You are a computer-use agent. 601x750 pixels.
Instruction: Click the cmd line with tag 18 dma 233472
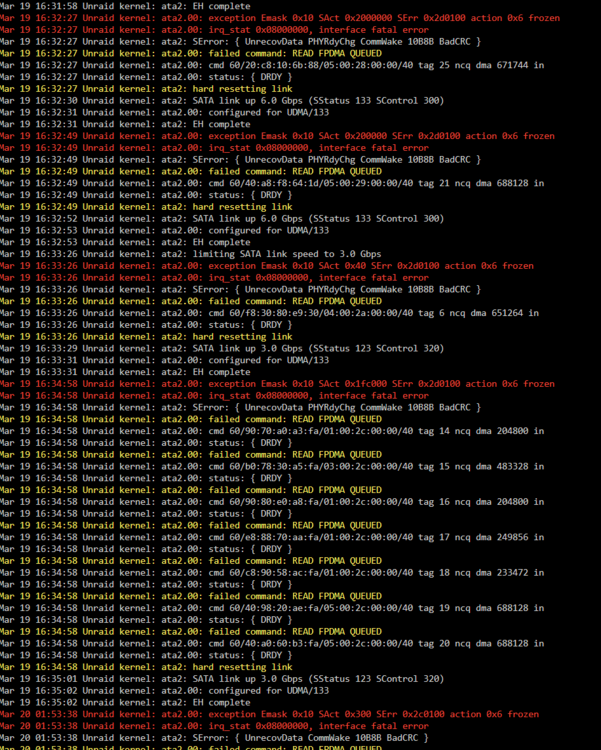272,573
